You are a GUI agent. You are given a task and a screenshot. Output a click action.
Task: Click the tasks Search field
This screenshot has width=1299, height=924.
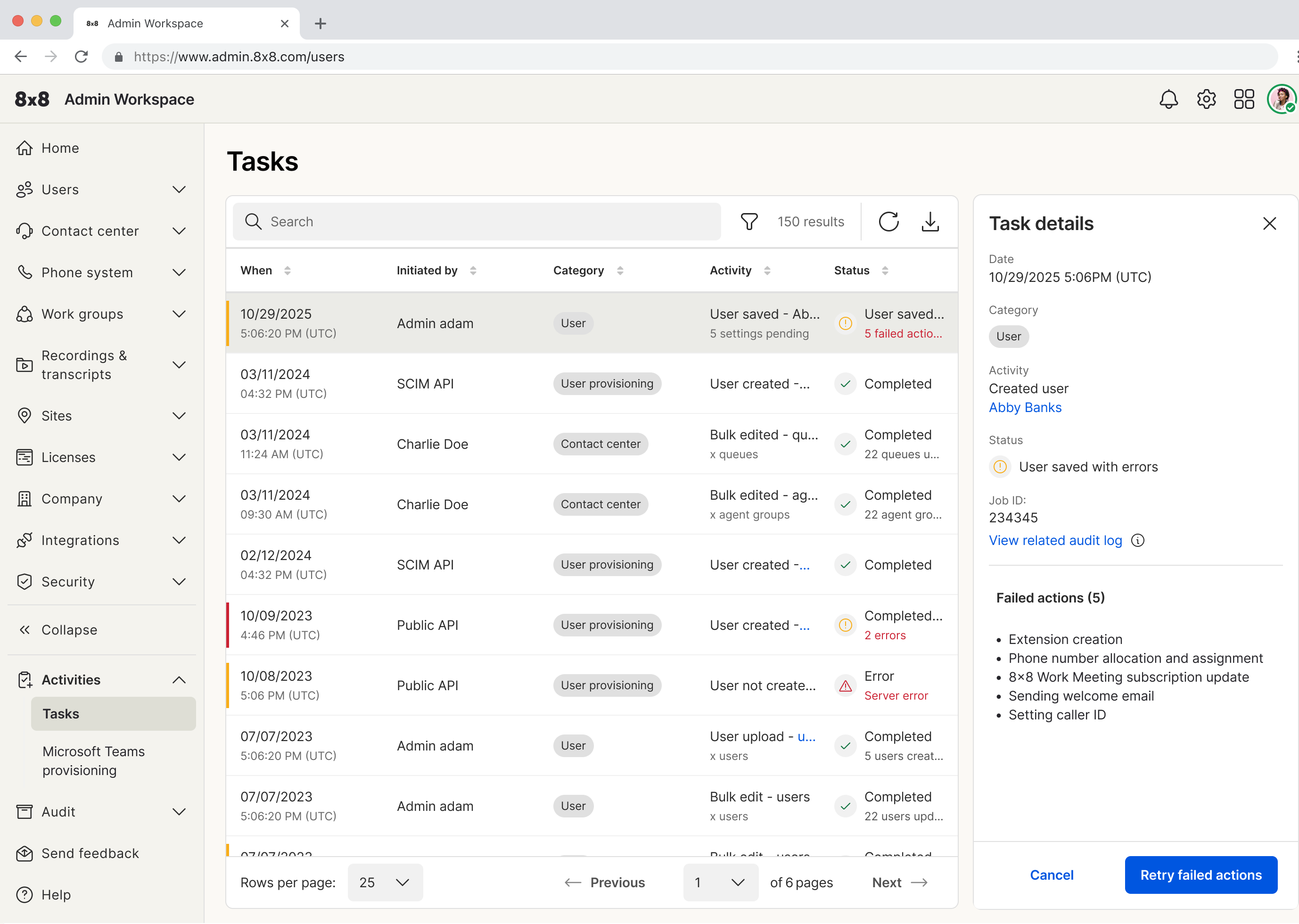point(477,221)
